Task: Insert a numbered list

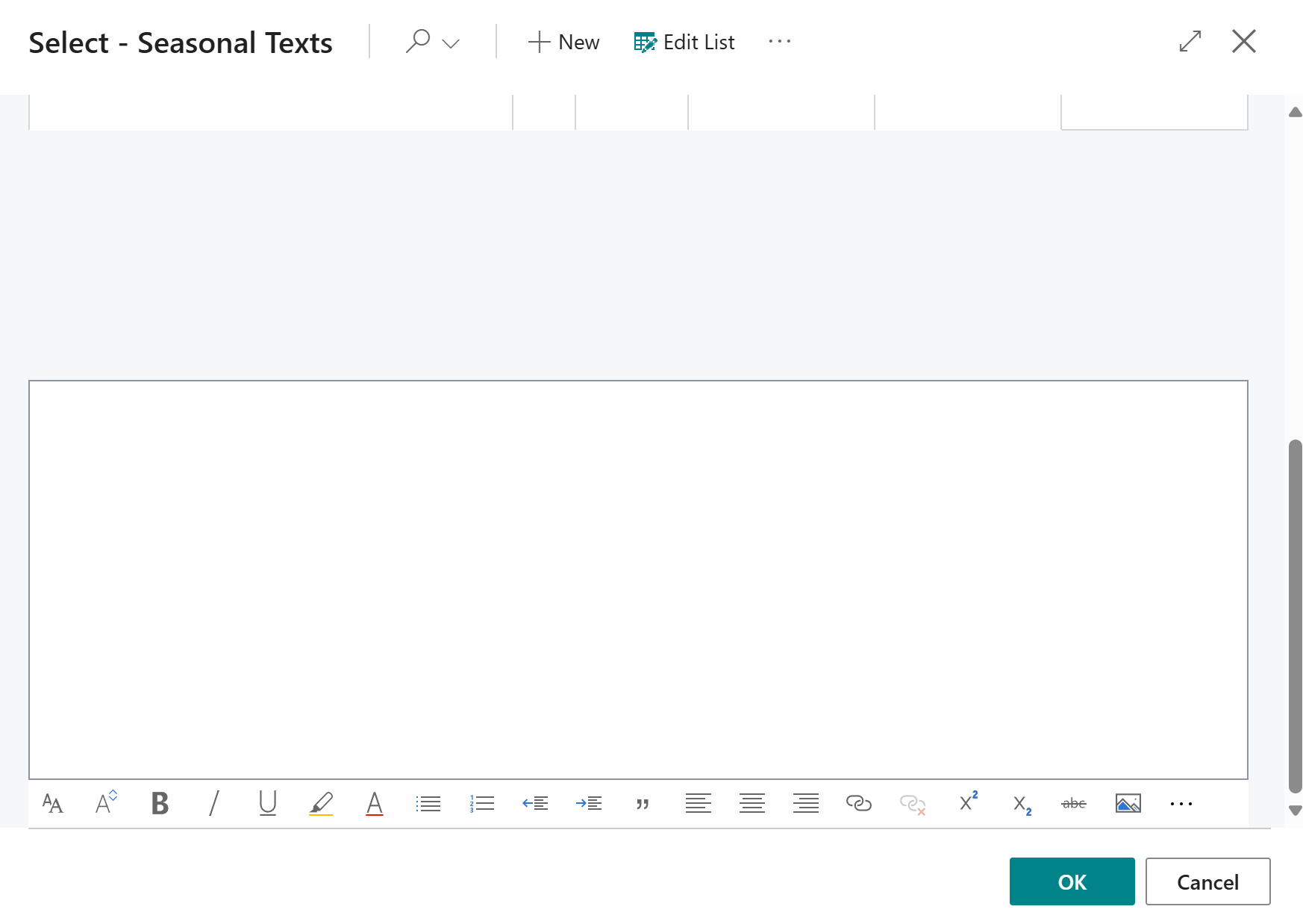Action: click(x=482, y=804)
